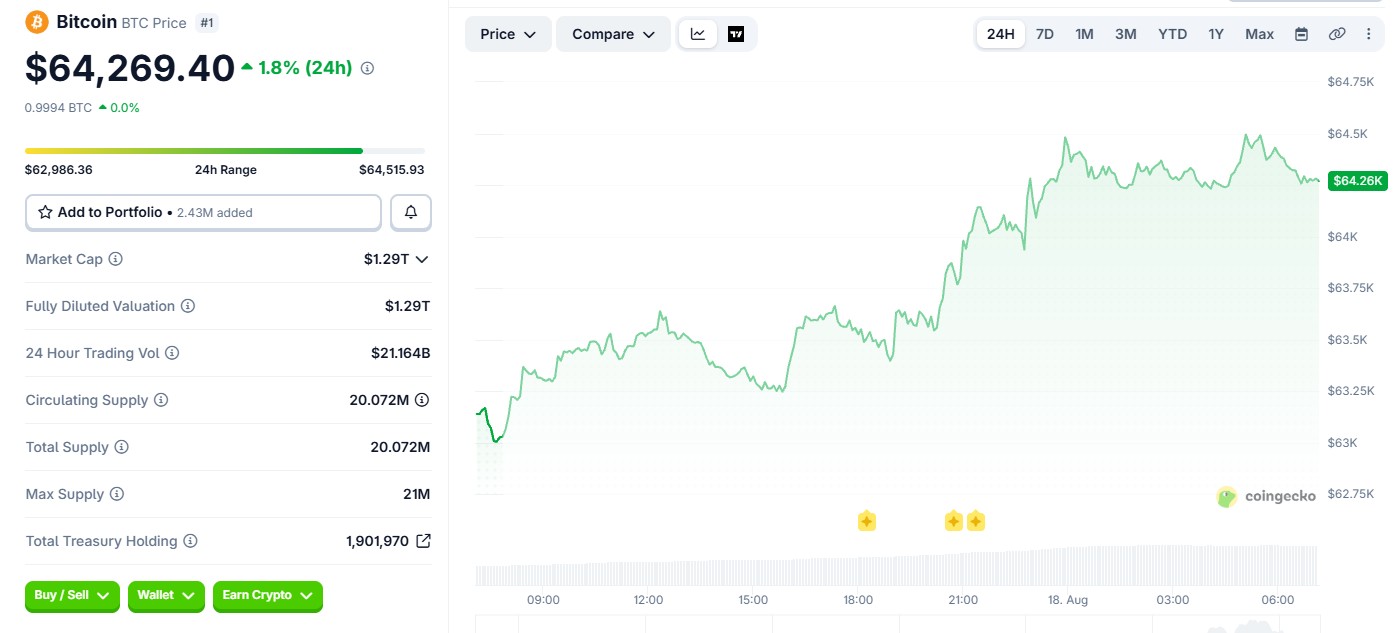Viewport: 1396px width, 633px height.
Task: Click the $64,269.40 price text
Action: [x=130, y=68]
